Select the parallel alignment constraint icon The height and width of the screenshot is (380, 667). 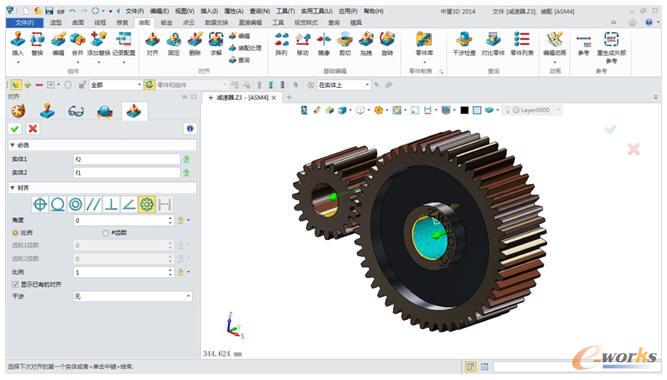coord(93,205)
